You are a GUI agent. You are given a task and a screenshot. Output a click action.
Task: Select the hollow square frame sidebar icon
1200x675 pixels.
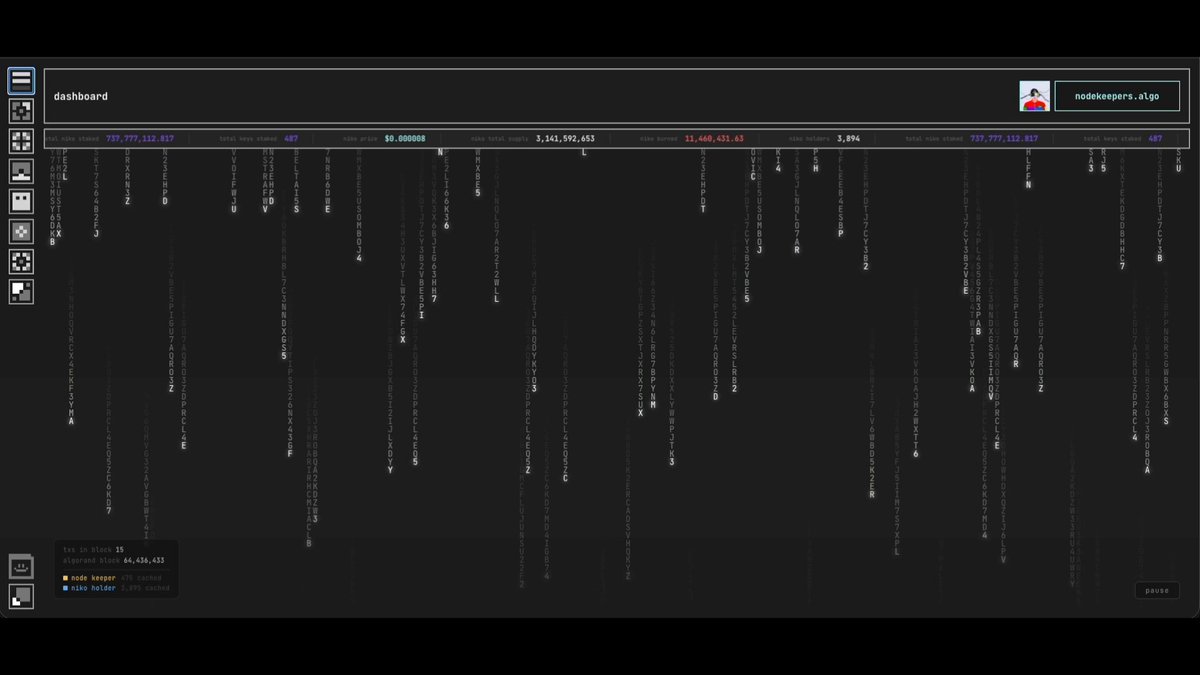point(21,111)
